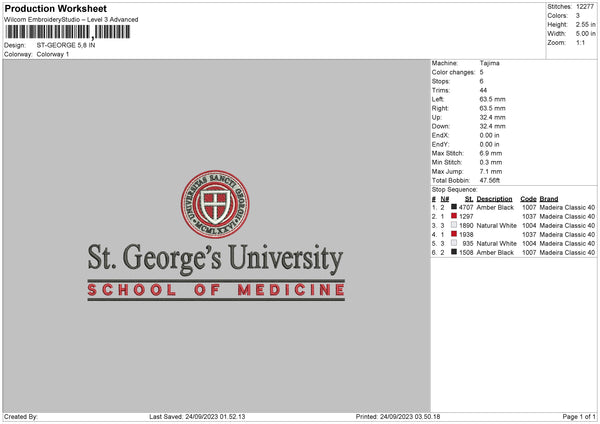The height and width of the screenshot is (424, 600).
Task: Click the 'Last Saved: 24/09/2023 01.52.13' footer
Action: point(197,417)
